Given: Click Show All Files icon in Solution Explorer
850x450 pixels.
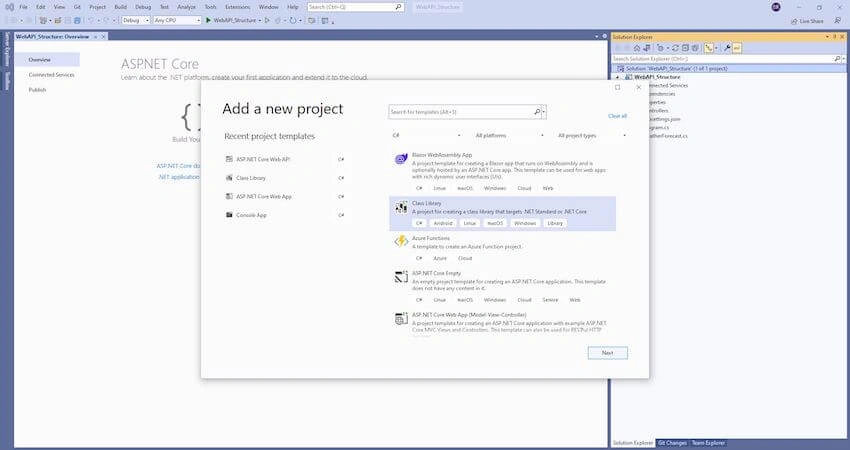Looking at the screenshot, I should point(695,48).
